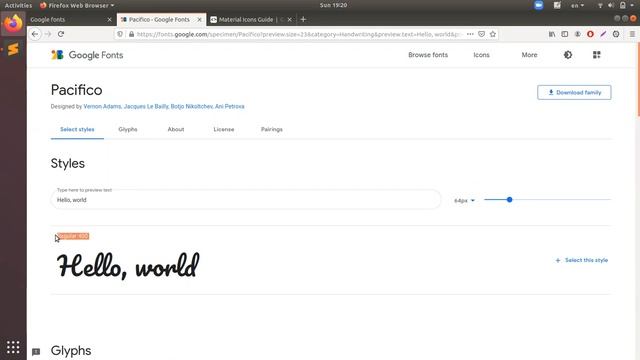Viewport: 640px width, 360px height.
Task: Click the Firefox account icon
Action: tap(578, 34)
